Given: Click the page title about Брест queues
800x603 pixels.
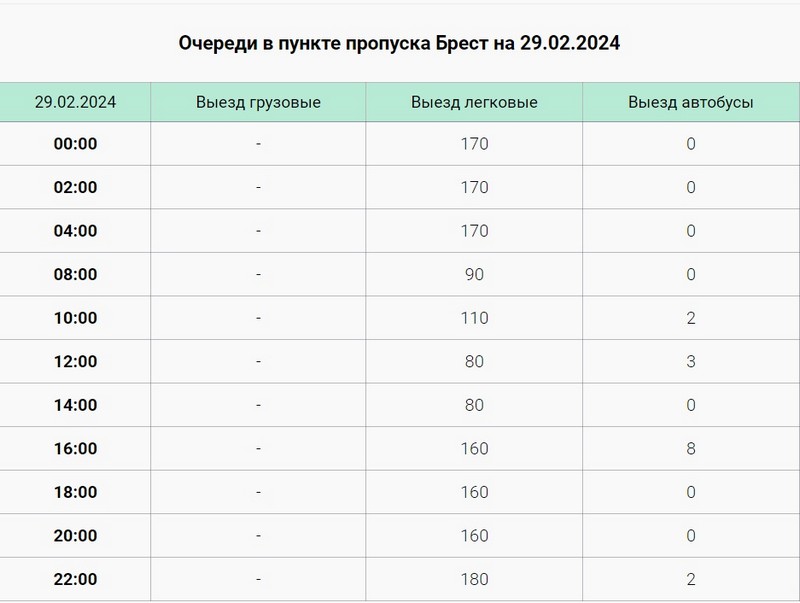Looking at the screenshot, I should 399,44.
